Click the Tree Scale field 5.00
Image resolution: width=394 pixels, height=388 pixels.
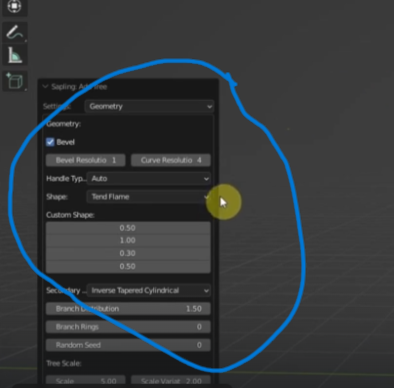(86, 381)
